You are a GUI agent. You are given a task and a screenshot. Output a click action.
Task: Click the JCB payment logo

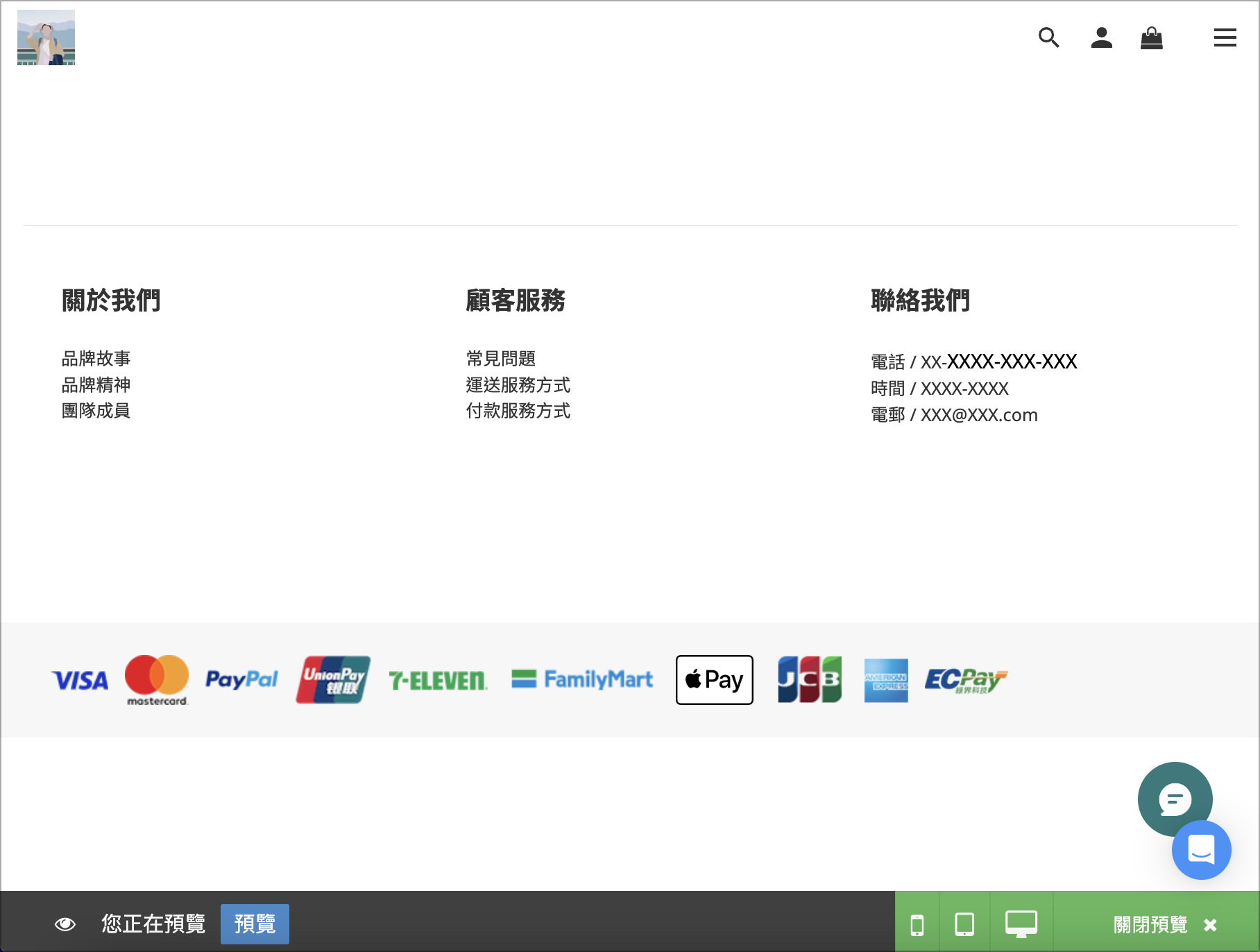810,679
